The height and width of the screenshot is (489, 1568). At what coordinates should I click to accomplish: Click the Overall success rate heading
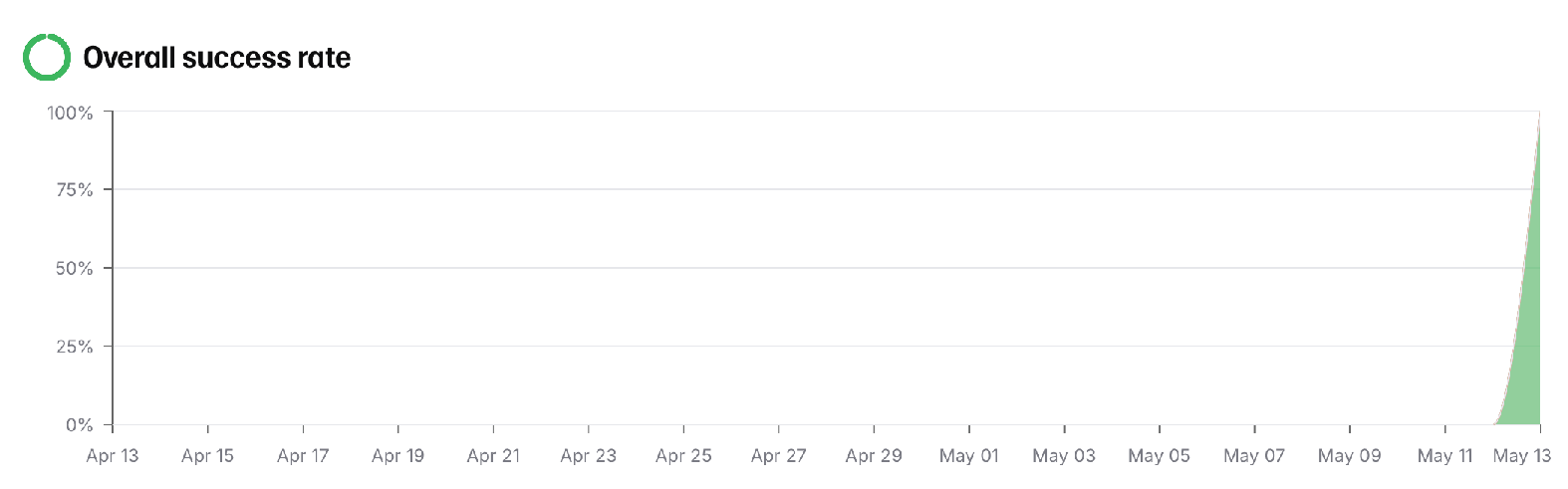point(216,58)
